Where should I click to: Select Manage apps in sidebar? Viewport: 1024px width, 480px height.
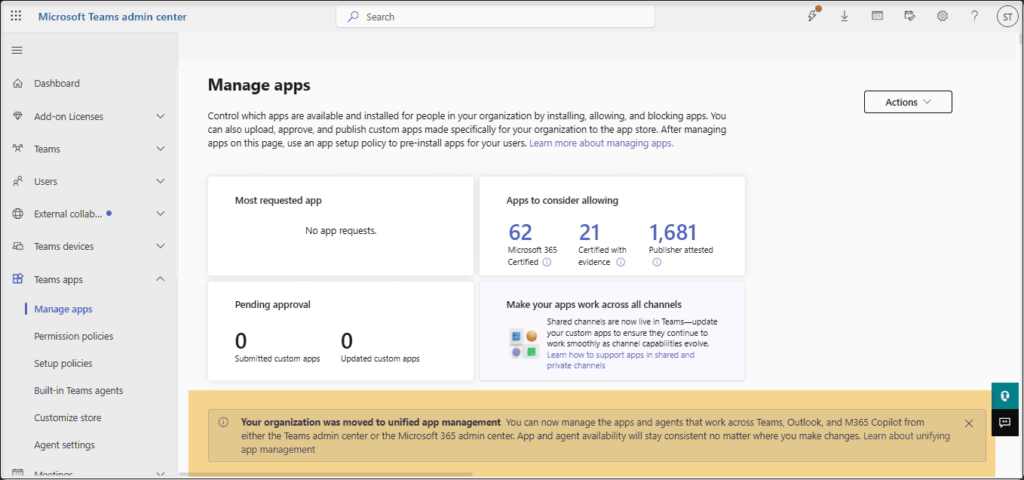coord(63,309)
